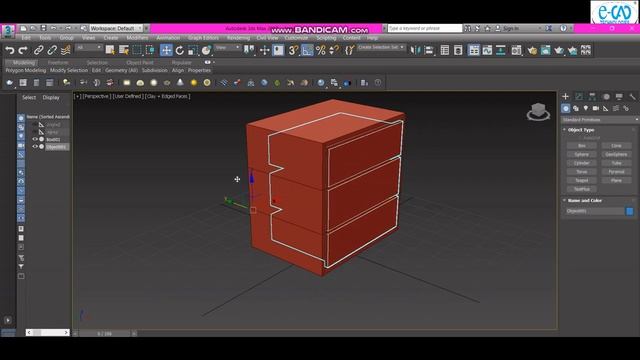This screenshot has height=360, width=640.
Task: Activate the Select and Rotate tool
Action: click(180, 50)
